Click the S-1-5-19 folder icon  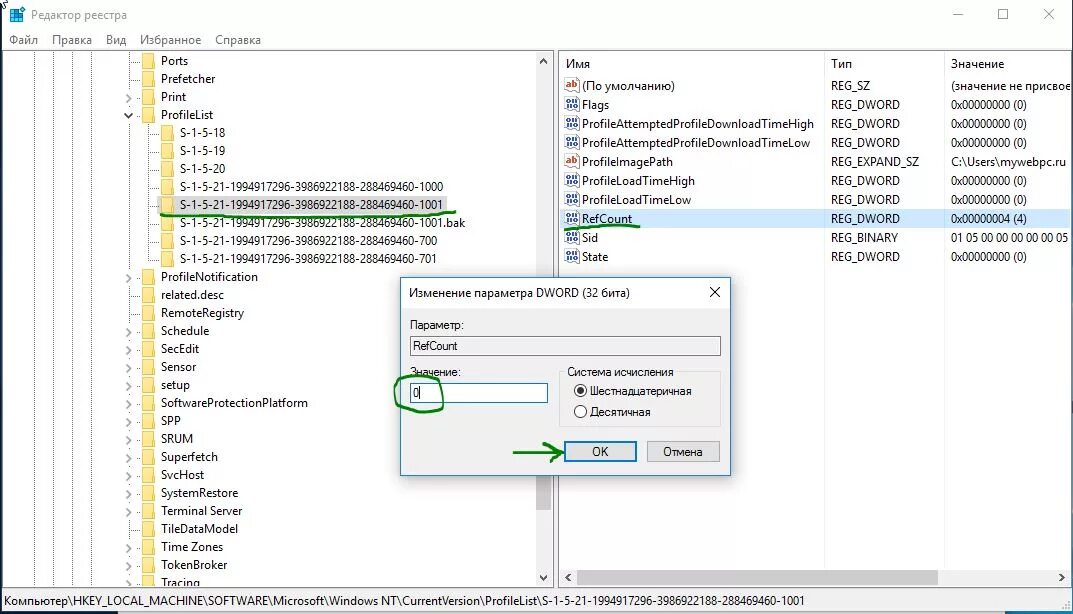click(167, 151)
